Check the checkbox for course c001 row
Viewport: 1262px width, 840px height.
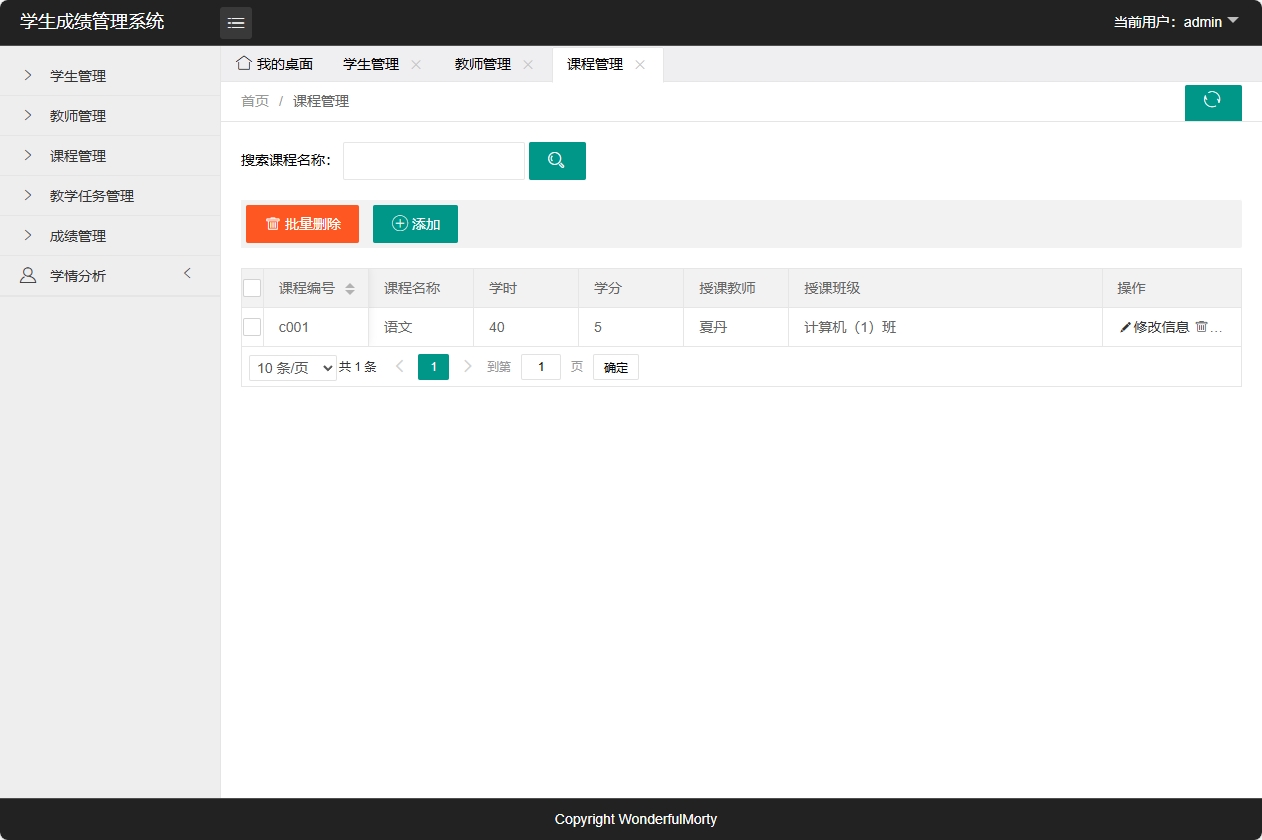(252, 326)
